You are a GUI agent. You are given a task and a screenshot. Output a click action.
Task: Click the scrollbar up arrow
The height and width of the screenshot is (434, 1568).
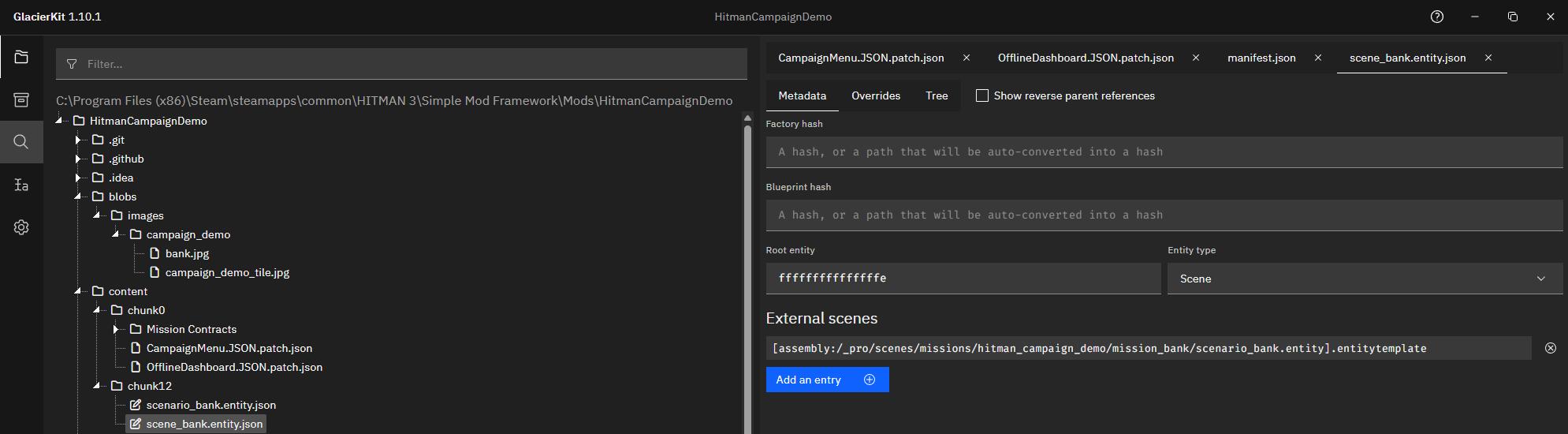point(748,118)
